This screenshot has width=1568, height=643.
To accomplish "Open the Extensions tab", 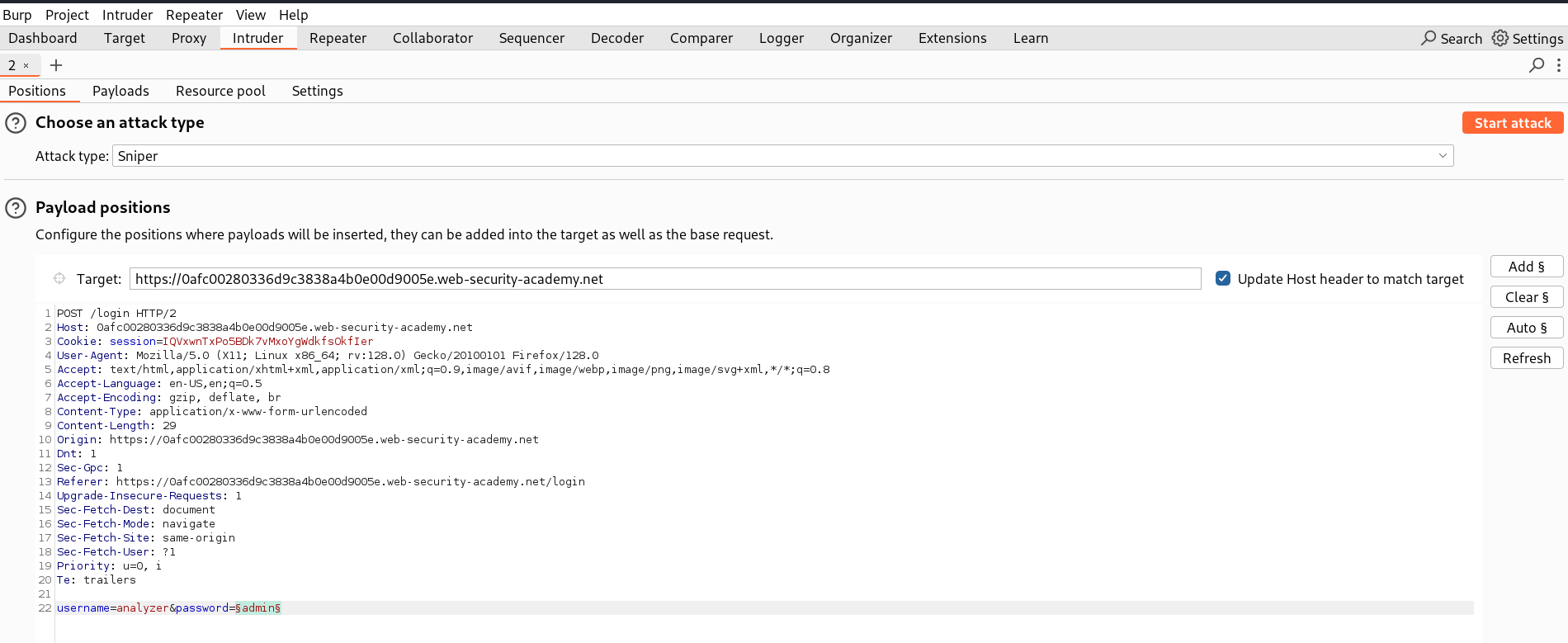I will [952, 38].
